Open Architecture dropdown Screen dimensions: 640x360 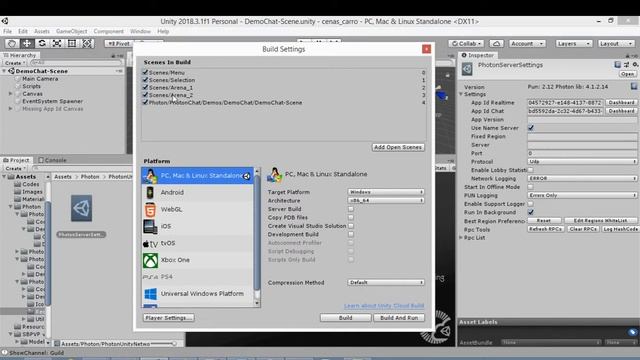click(386, 200)
